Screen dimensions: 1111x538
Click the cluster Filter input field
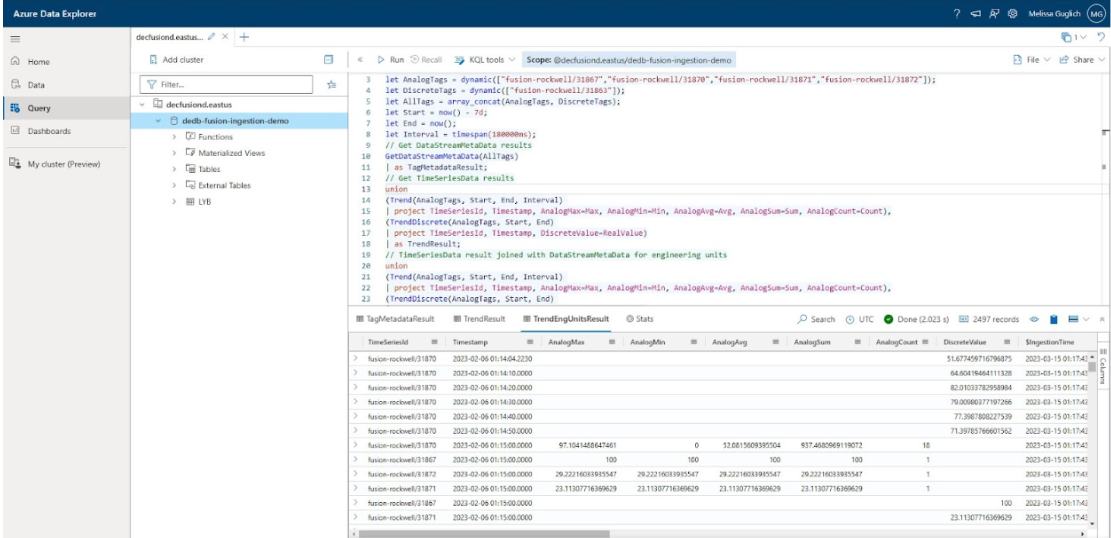(x=226, y=84)
